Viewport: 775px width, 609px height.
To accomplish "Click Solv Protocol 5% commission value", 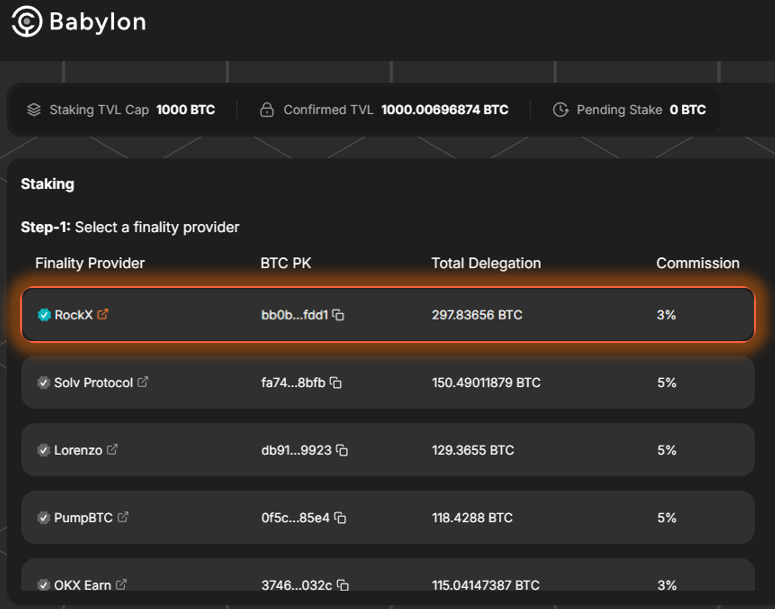I will click(667, 383).
